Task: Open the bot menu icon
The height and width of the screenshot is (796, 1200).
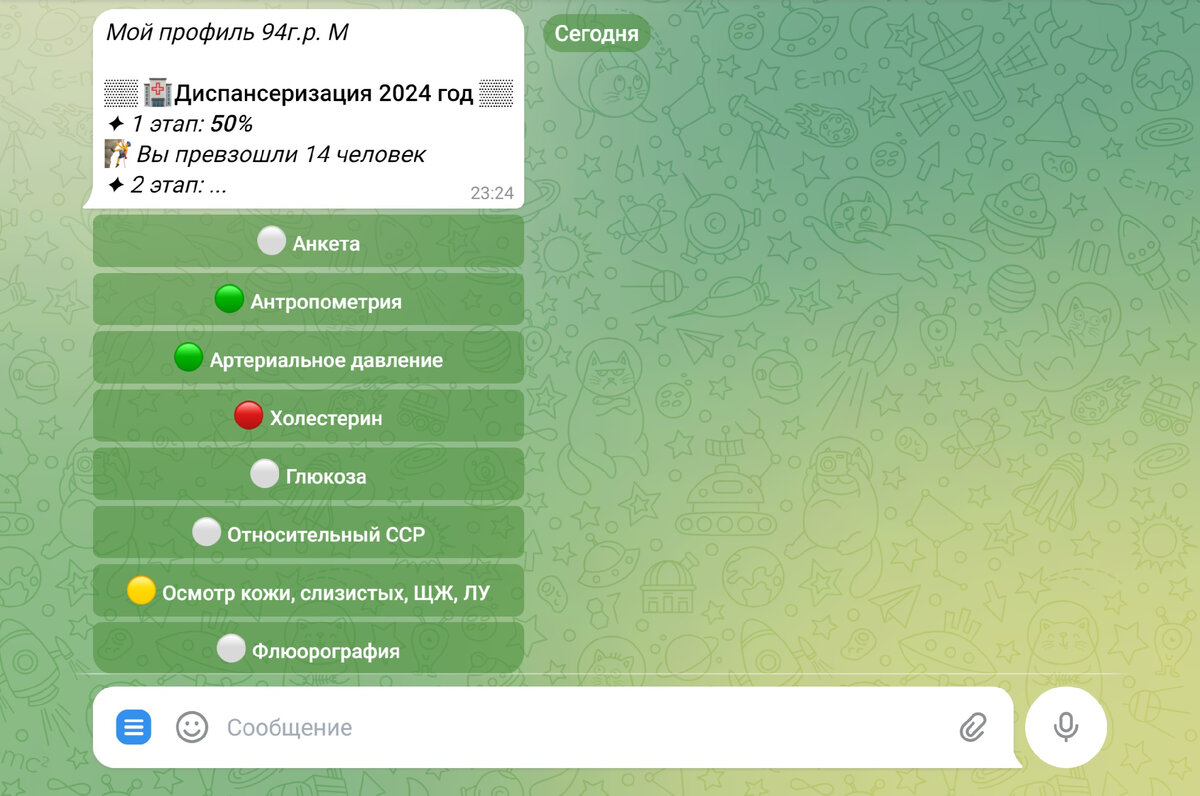Action: (133, 727)
